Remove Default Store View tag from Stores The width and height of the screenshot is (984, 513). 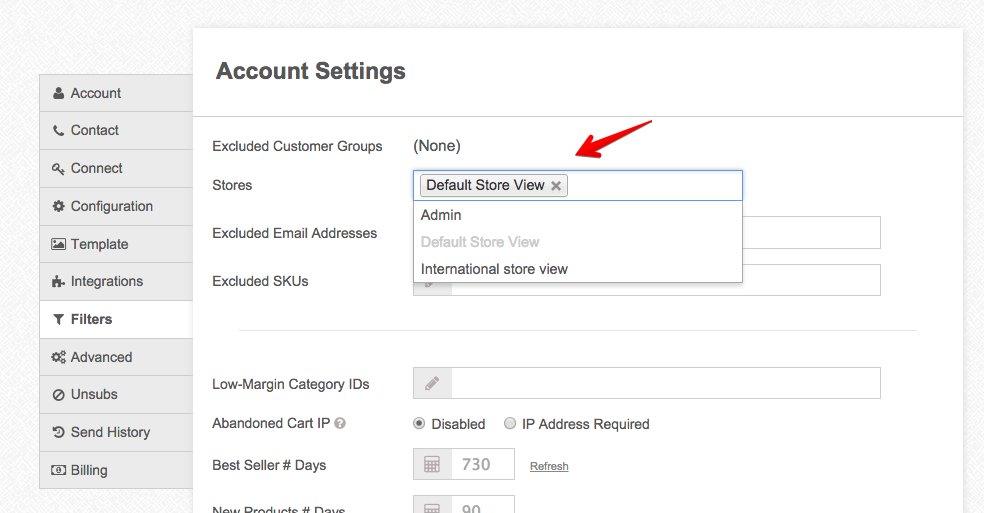[x=556, y=186]
